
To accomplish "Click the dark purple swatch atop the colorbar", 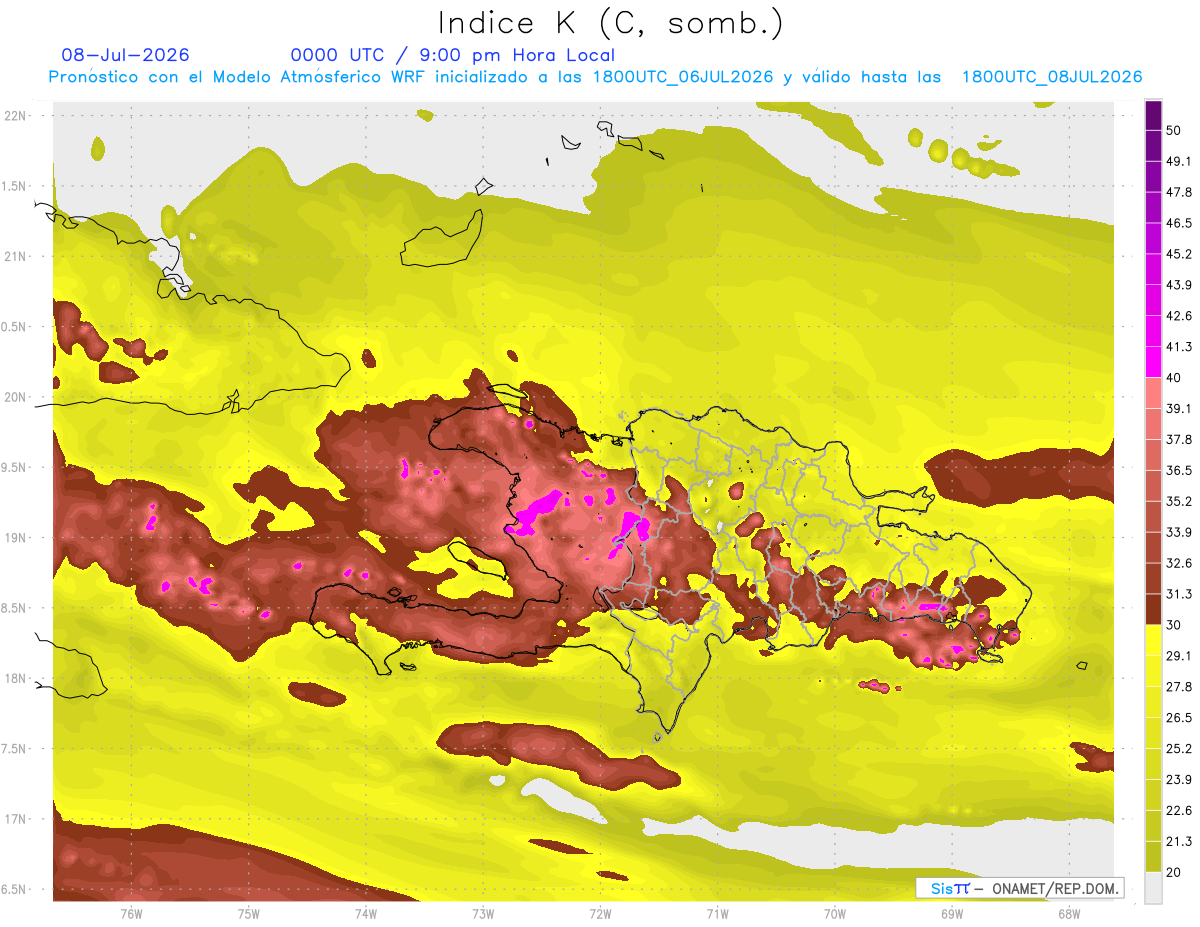I will (1153, 116).
